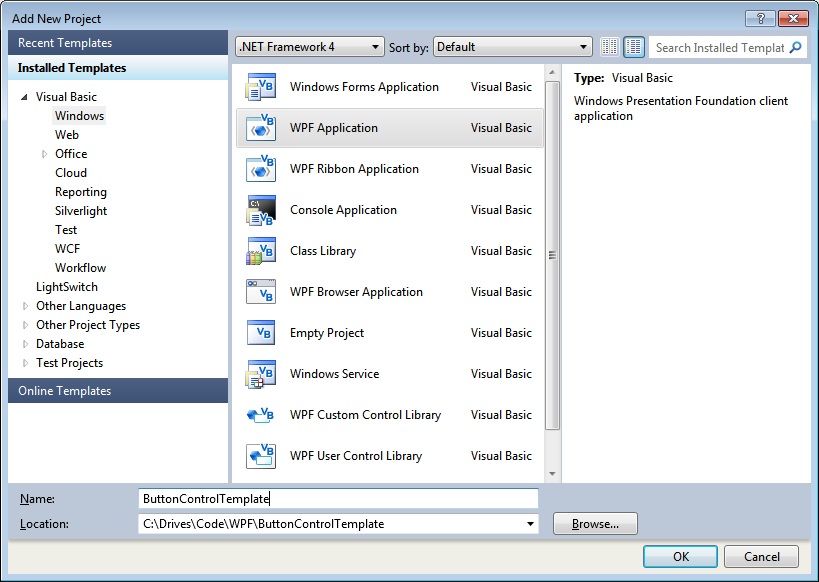Click the 'Empty Project' text

coord(327,333)
